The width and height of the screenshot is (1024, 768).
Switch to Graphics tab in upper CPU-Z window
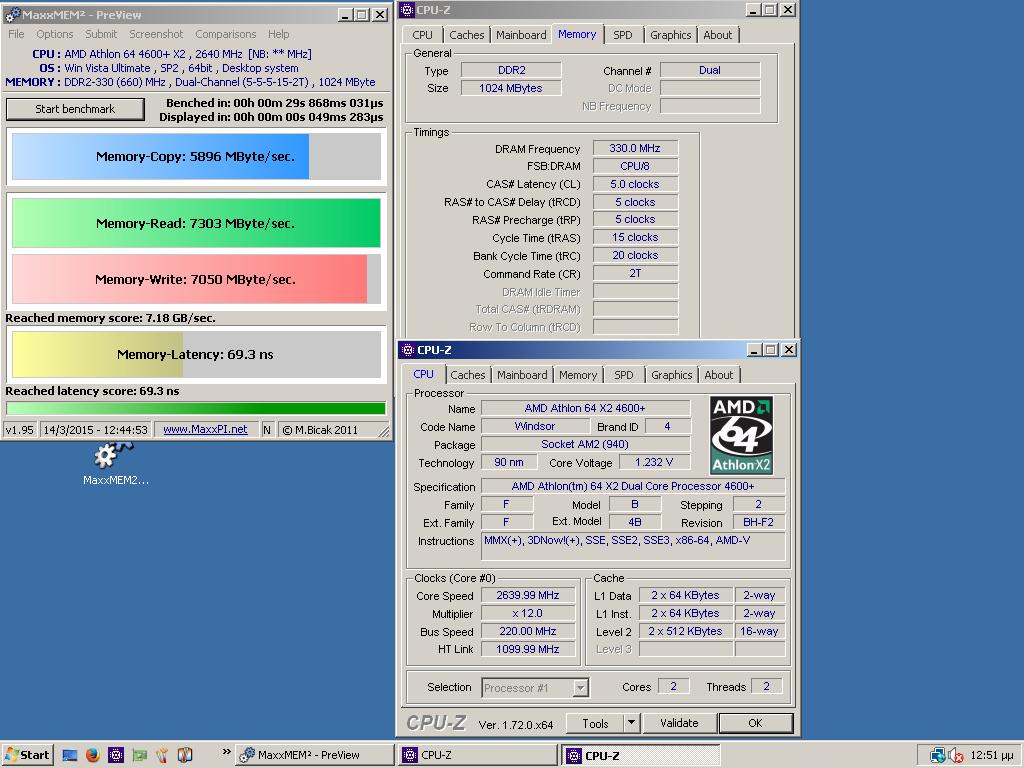[x=671, y=35]
